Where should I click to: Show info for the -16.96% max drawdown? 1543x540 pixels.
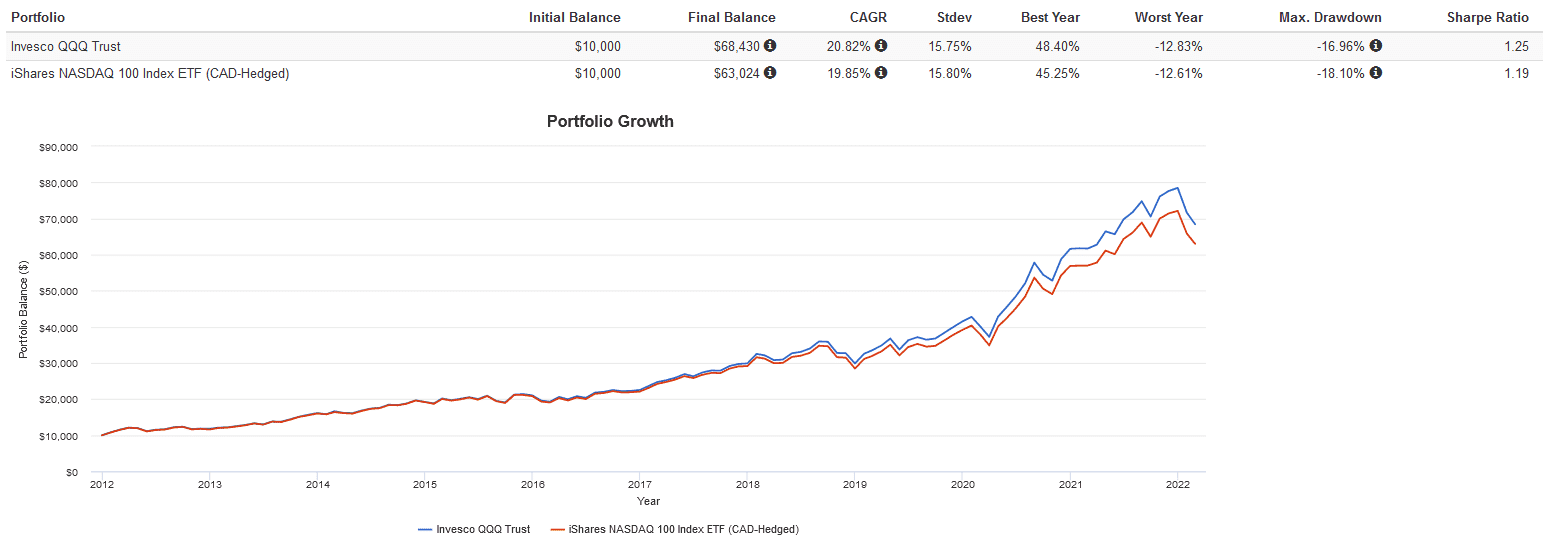pos(1376,46)
